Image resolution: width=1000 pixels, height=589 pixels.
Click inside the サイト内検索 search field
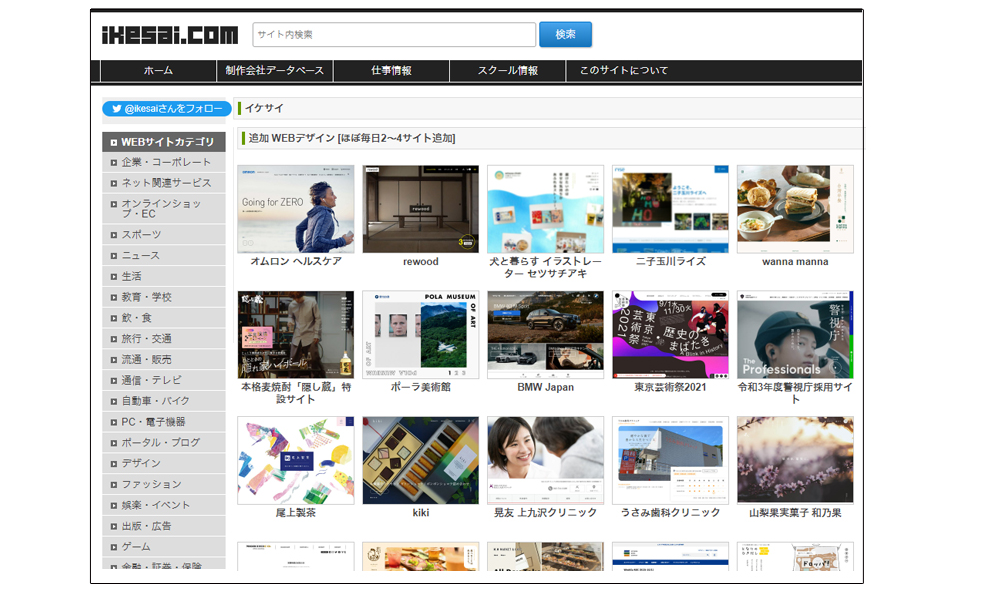pyautogui.click(x=394, y=35)
